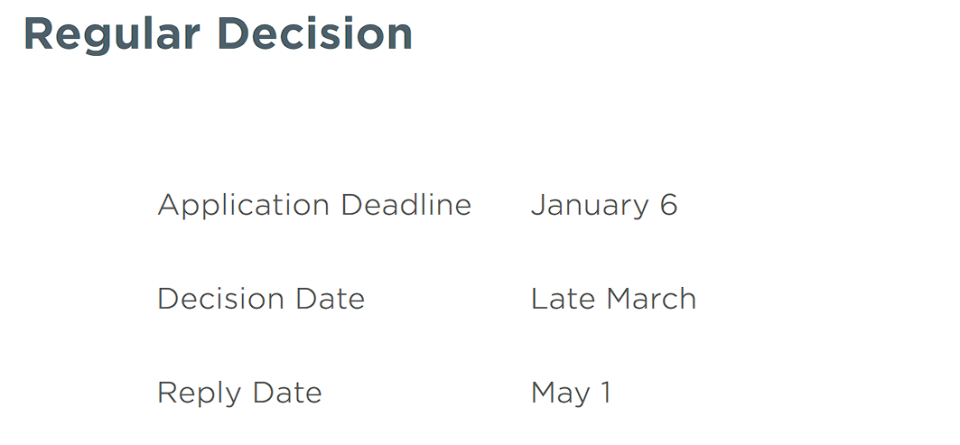
Task: Click the word January
Action: [589, 205]
